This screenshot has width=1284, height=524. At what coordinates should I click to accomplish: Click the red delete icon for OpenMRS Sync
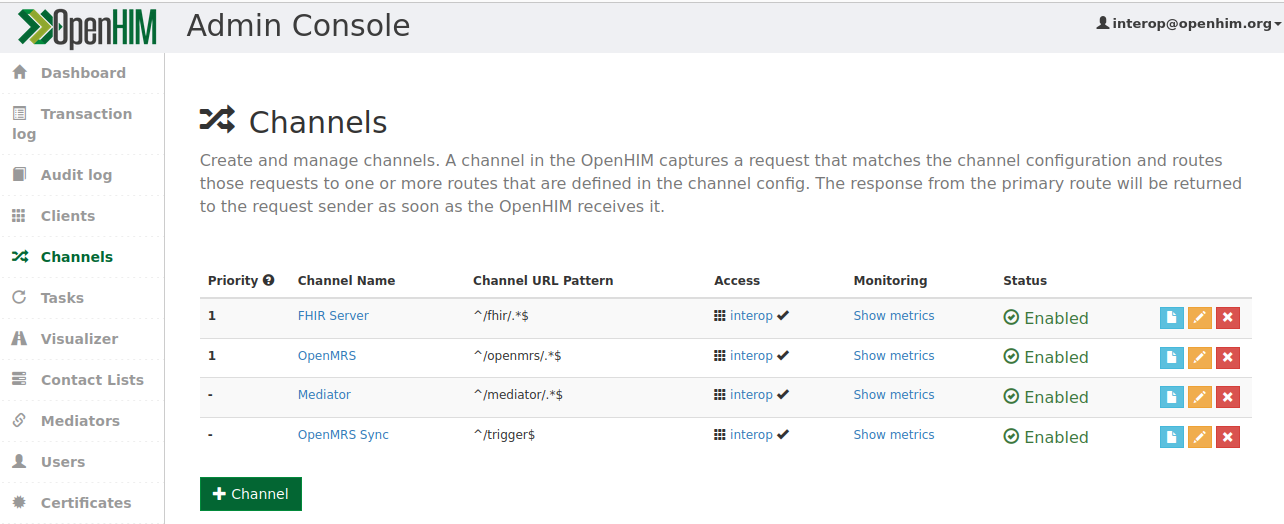click(1228, 437)
